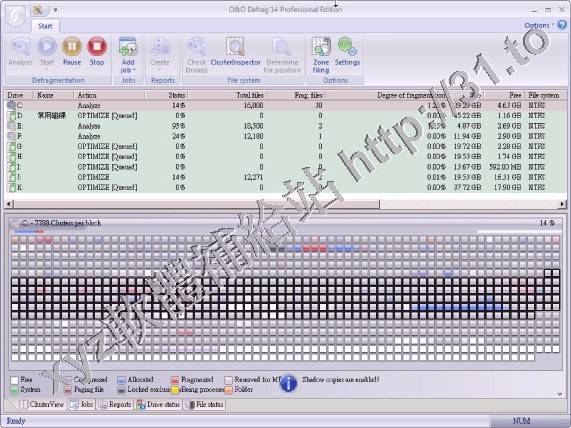571x428 pixels.
Task: Click the Folder legend swatch
Action: point(229,390)
